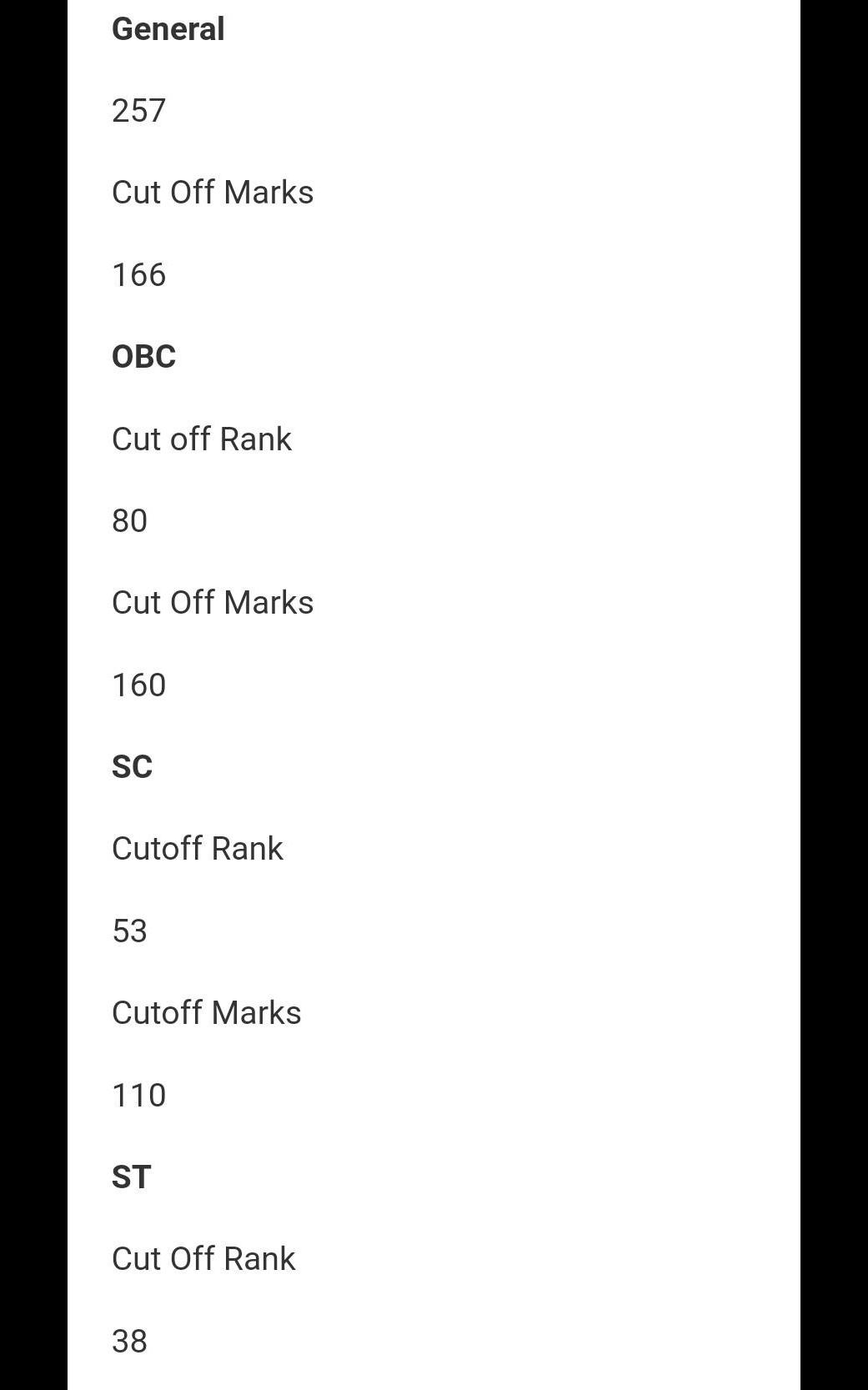Select the SC cutoff rank value 53
The image size is (868, 1390).
click(x=129, y=931)
